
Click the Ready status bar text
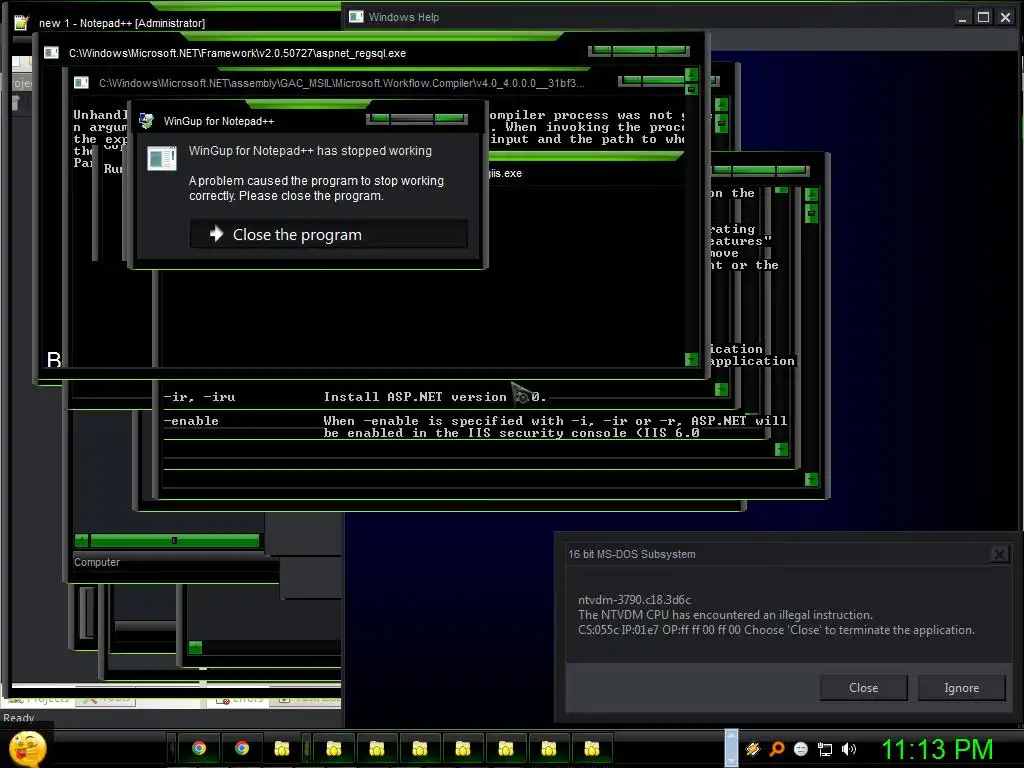18,718
